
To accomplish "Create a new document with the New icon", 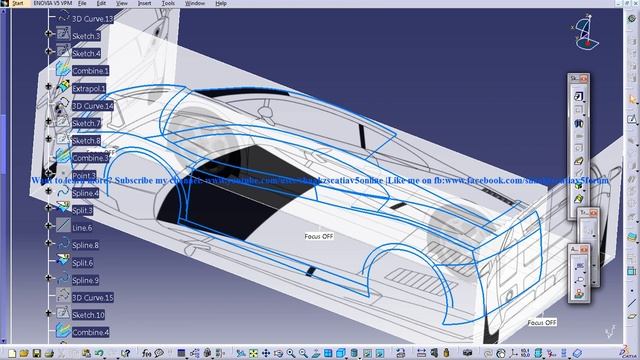I will pos(12,353).
